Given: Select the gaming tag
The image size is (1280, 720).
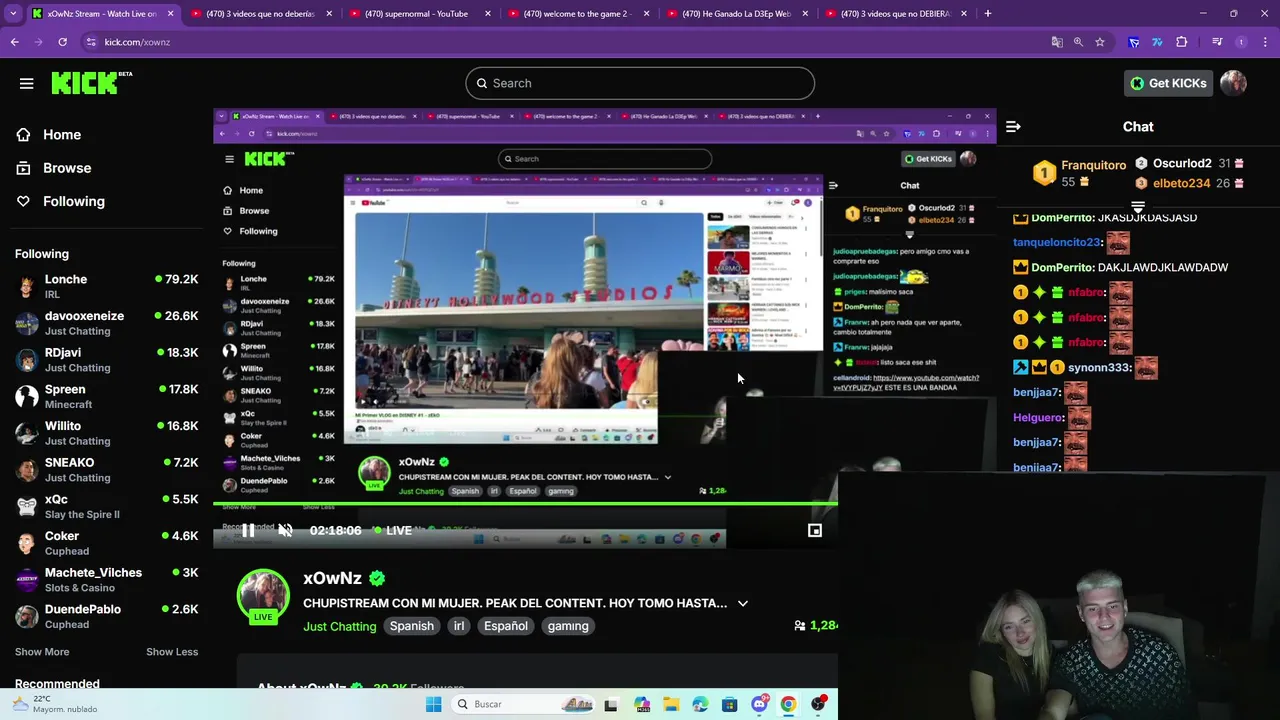Looking at the screenshot, I should [x=568, y=626].
